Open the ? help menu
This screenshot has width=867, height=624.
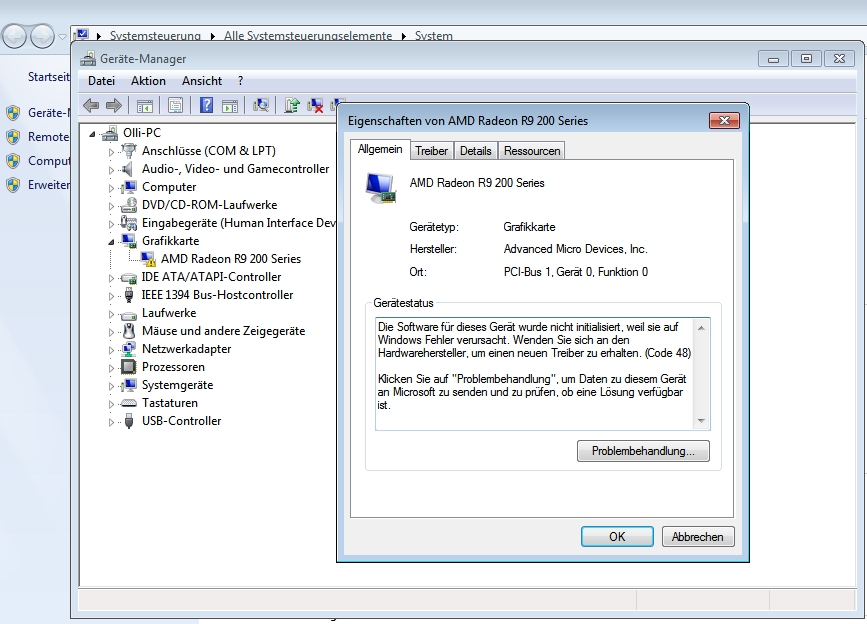(240, 81)
